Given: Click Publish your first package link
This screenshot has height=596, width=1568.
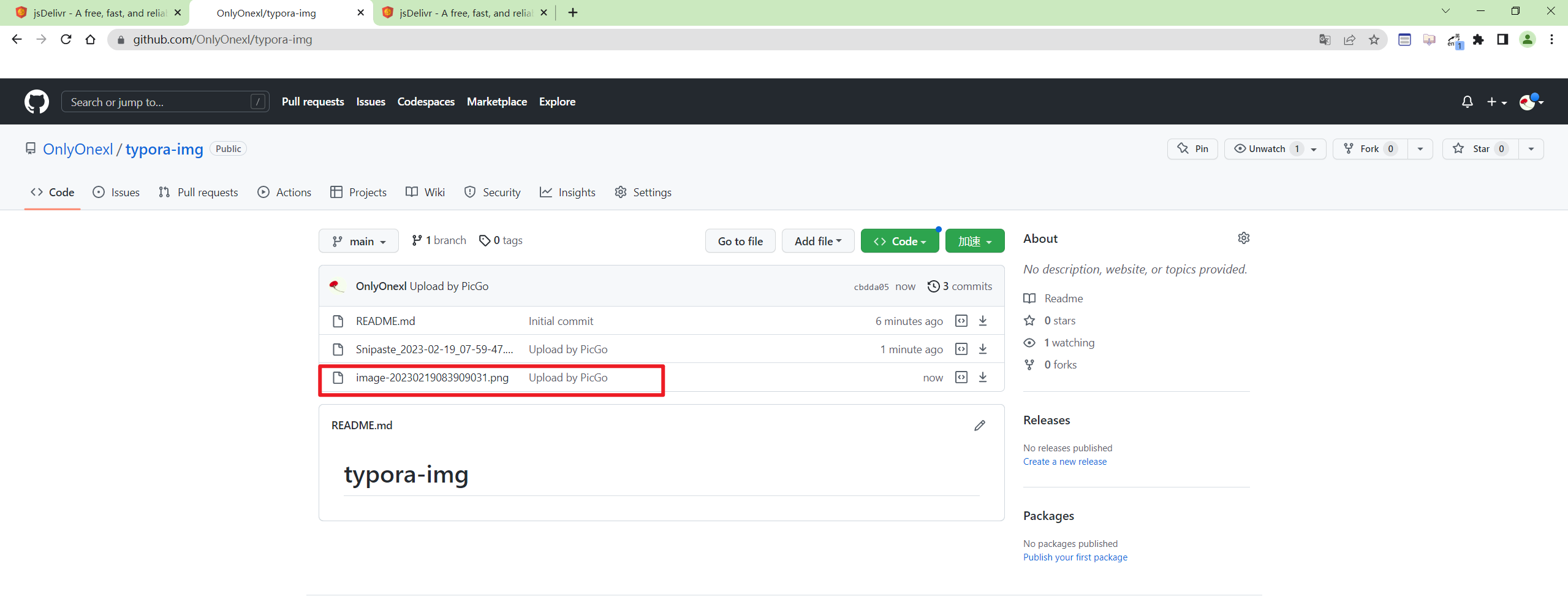Looking at the screenshot, I should coord(1075,557).
